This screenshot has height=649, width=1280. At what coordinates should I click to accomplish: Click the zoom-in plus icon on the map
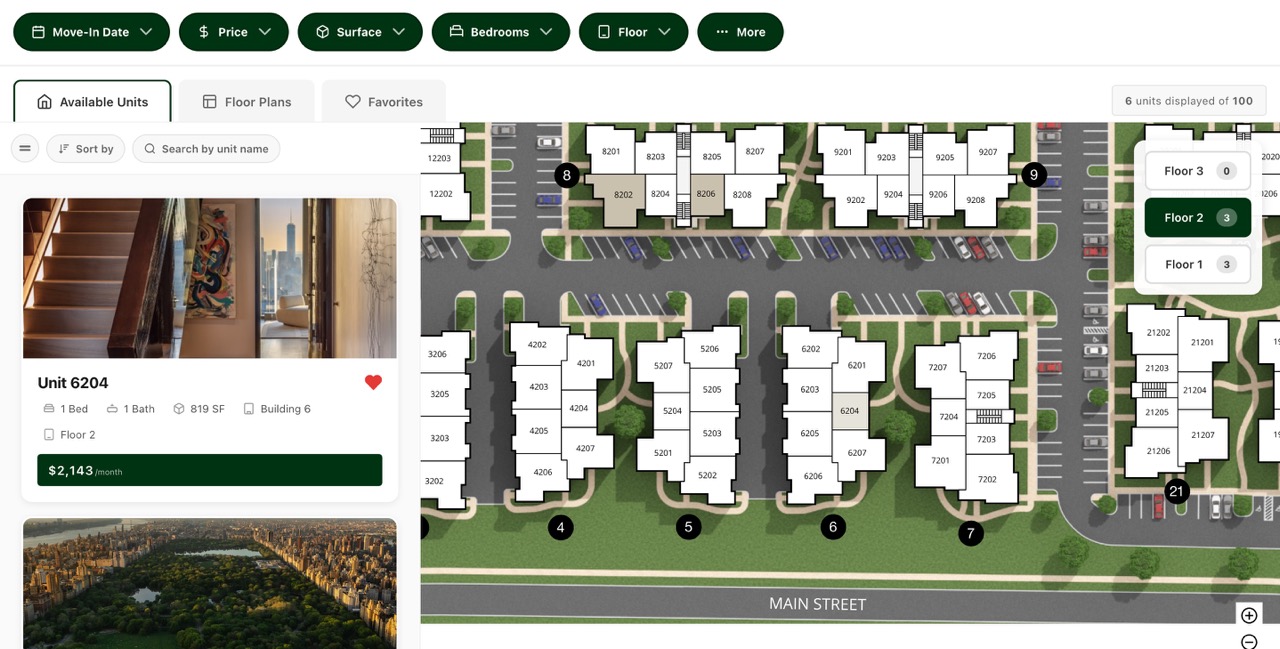click(1248, 615)
